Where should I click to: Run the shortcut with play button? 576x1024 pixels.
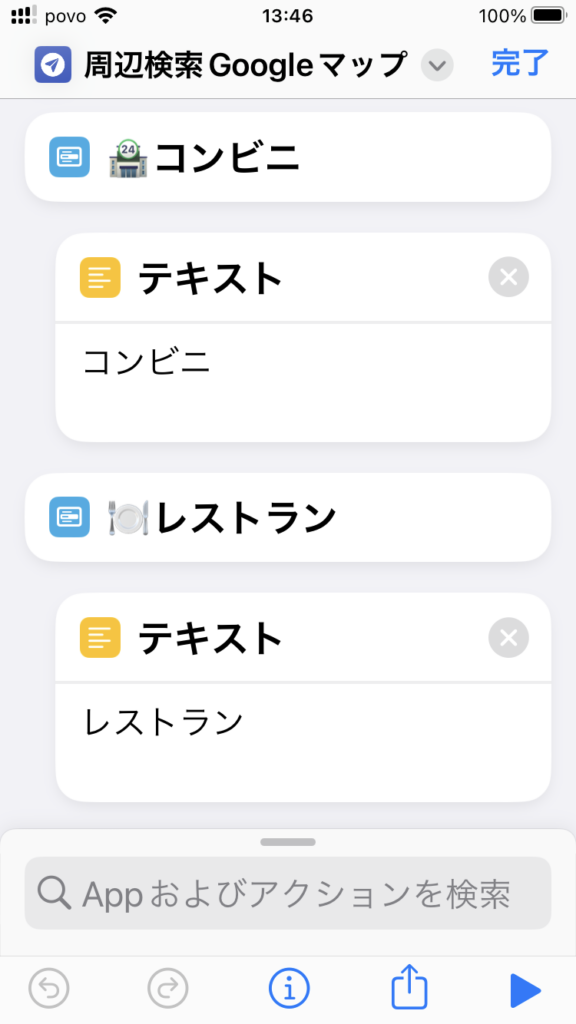[525, 990]
